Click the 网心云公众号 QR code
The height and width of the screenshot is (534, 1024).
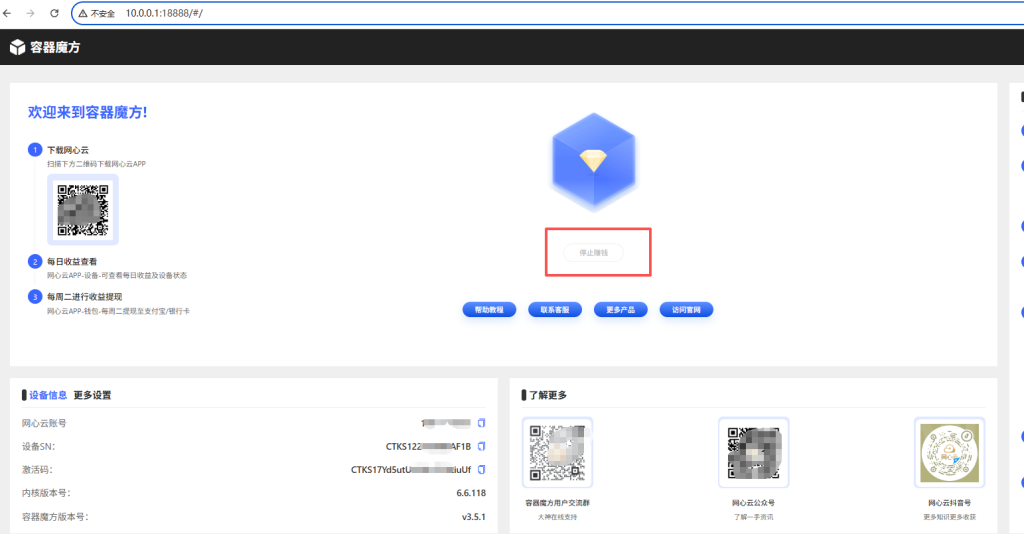pos(753,453)
